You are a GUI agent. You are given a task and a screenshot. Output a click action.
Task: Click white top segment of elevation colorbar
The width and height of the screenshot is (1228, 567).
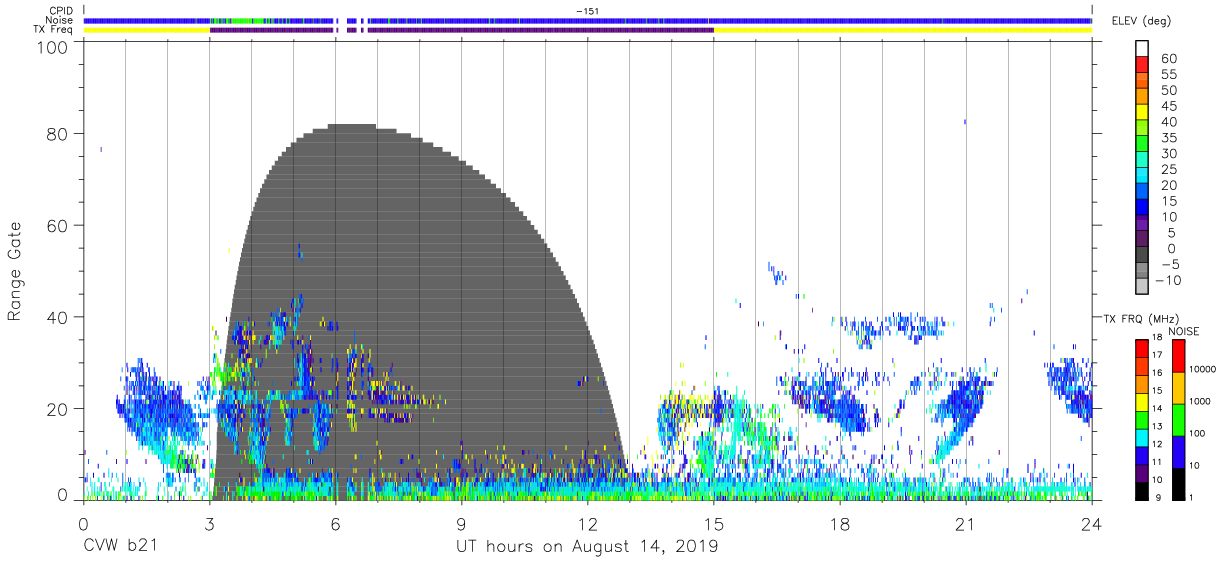(1141, 48)
